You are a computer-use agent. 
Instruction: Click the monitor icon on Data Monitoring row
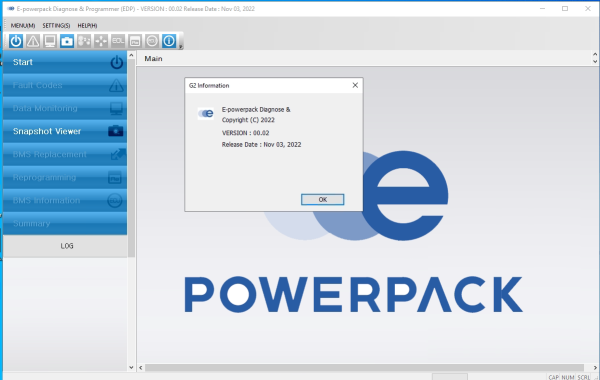(116, 109)
